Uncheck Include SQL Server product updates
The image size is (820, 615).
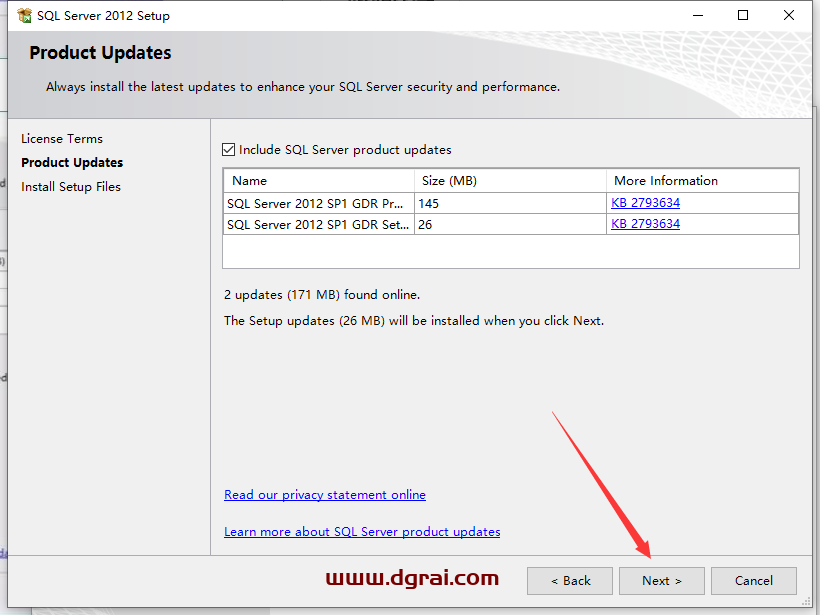(229, 150)
